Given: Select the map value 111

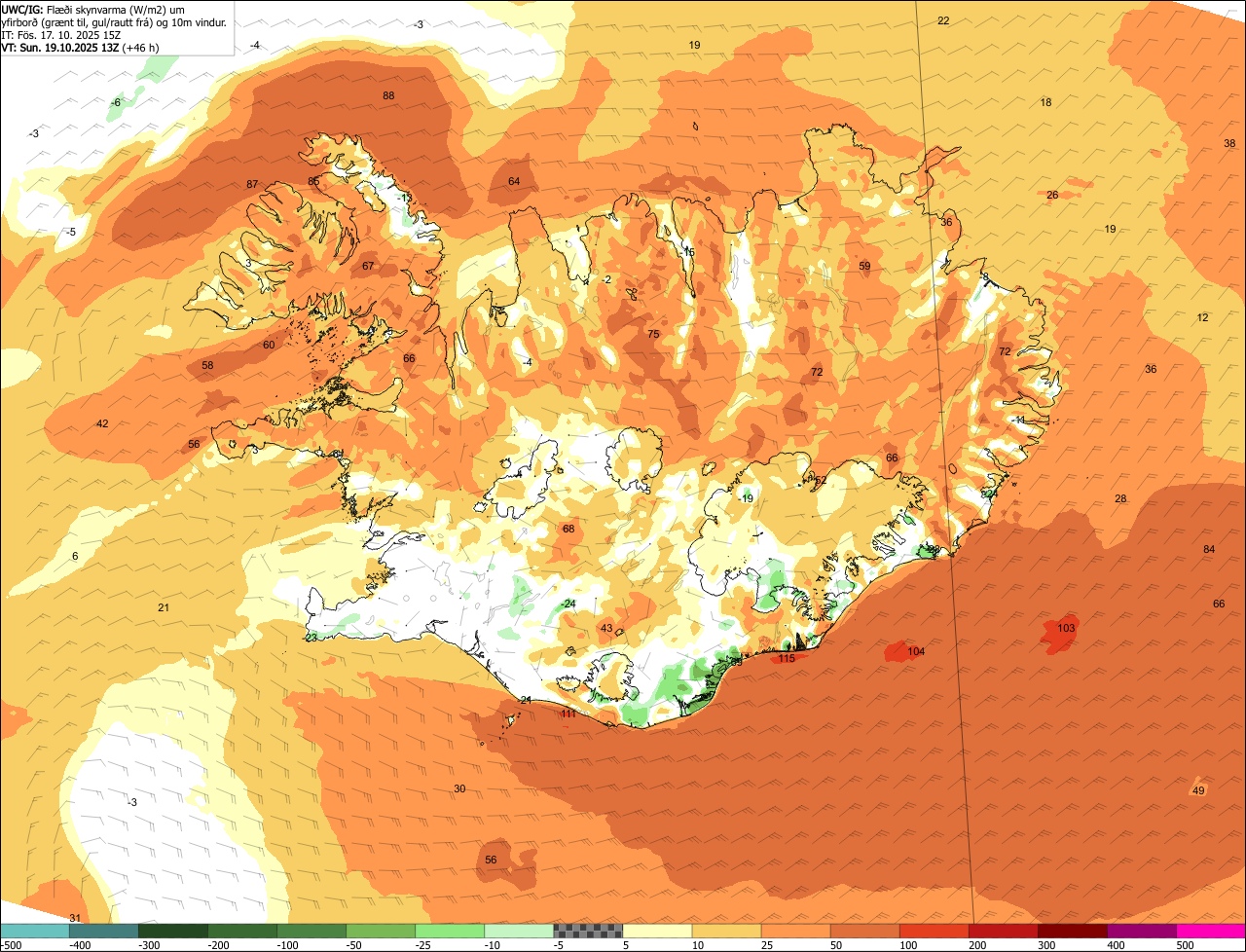Looking at the screenshot, I should coord(568,714).
